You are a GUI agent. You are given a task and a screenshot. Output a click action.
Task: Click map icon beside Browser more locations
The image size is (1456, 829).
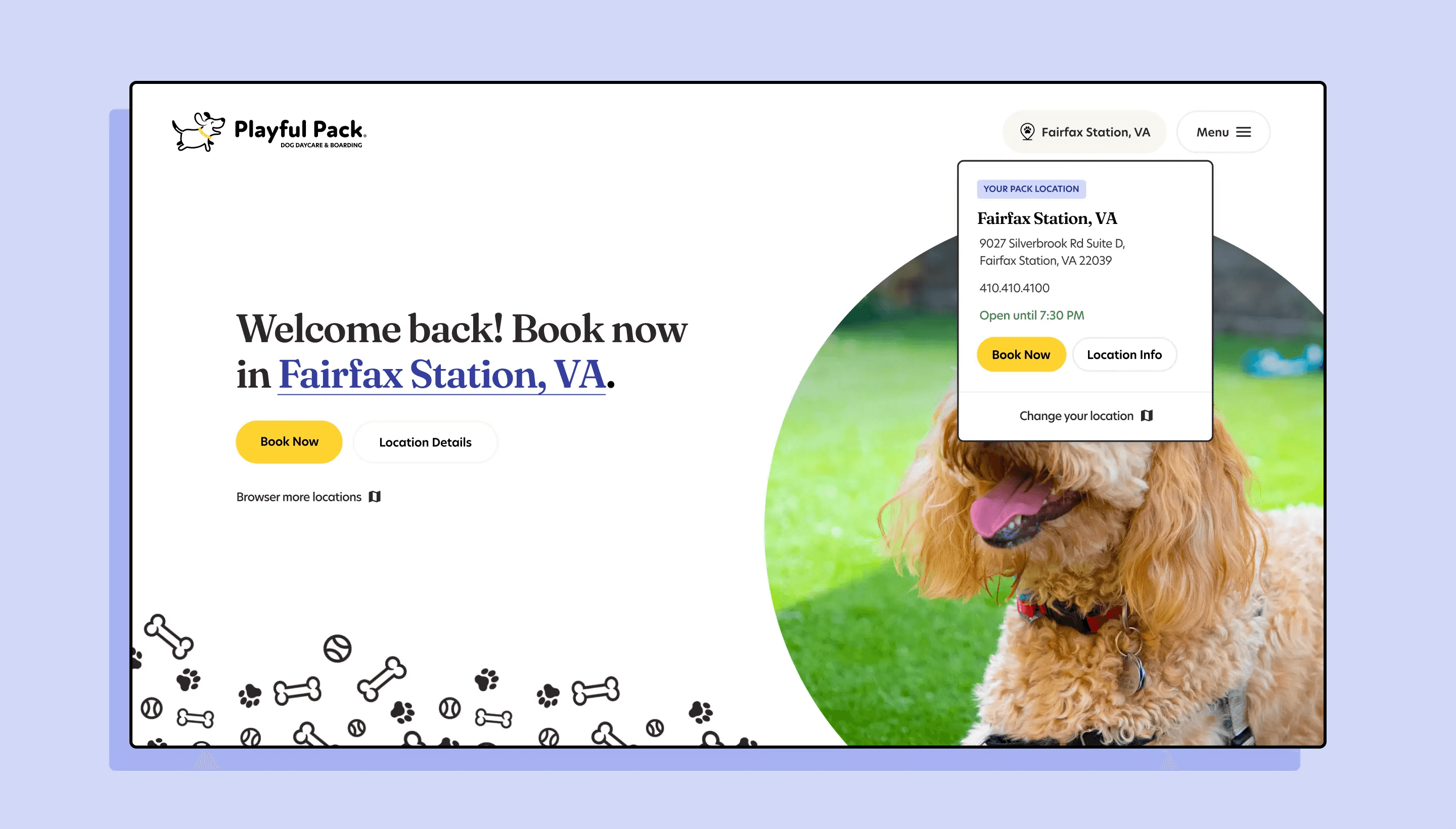tap(375, 496)
